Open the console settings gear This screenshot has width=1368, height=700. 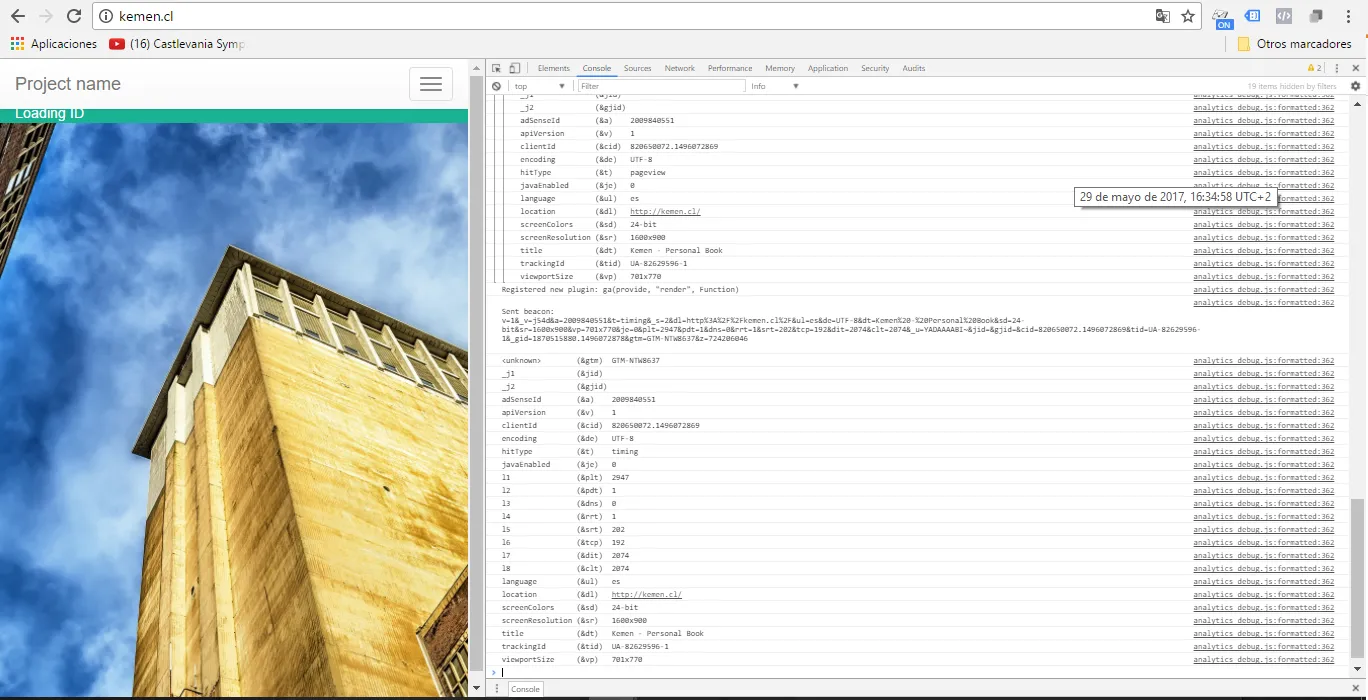point(1355,86)
